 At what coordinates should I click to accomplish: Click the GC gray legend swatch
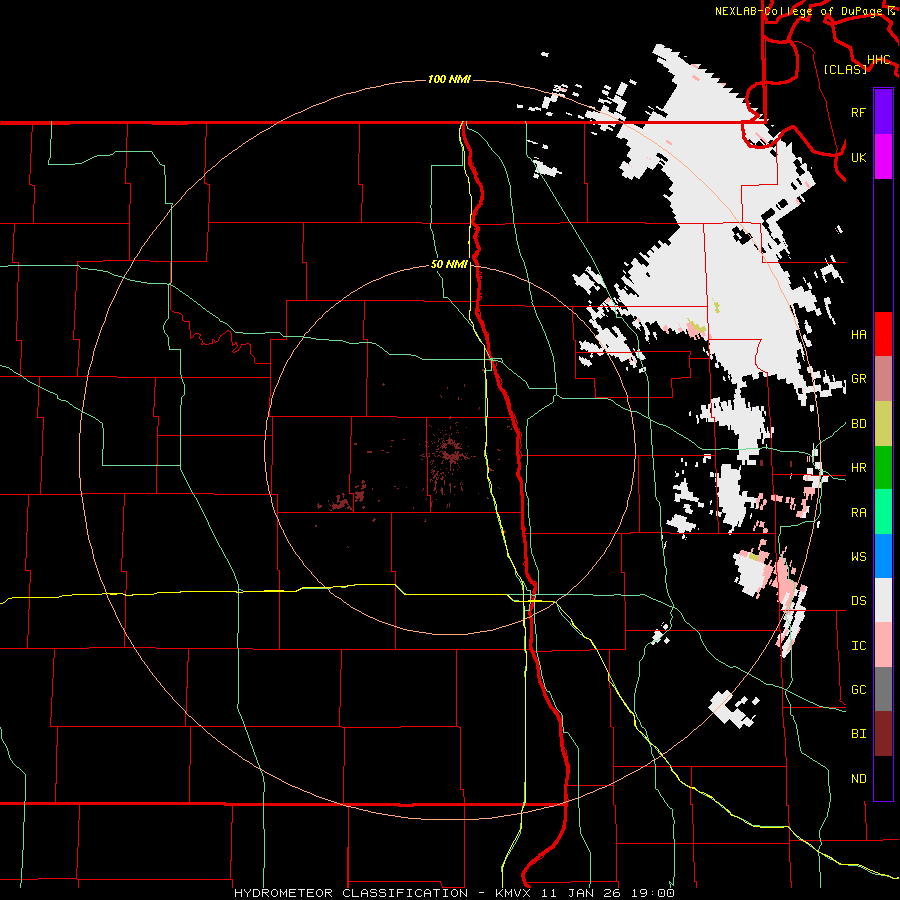883,689
